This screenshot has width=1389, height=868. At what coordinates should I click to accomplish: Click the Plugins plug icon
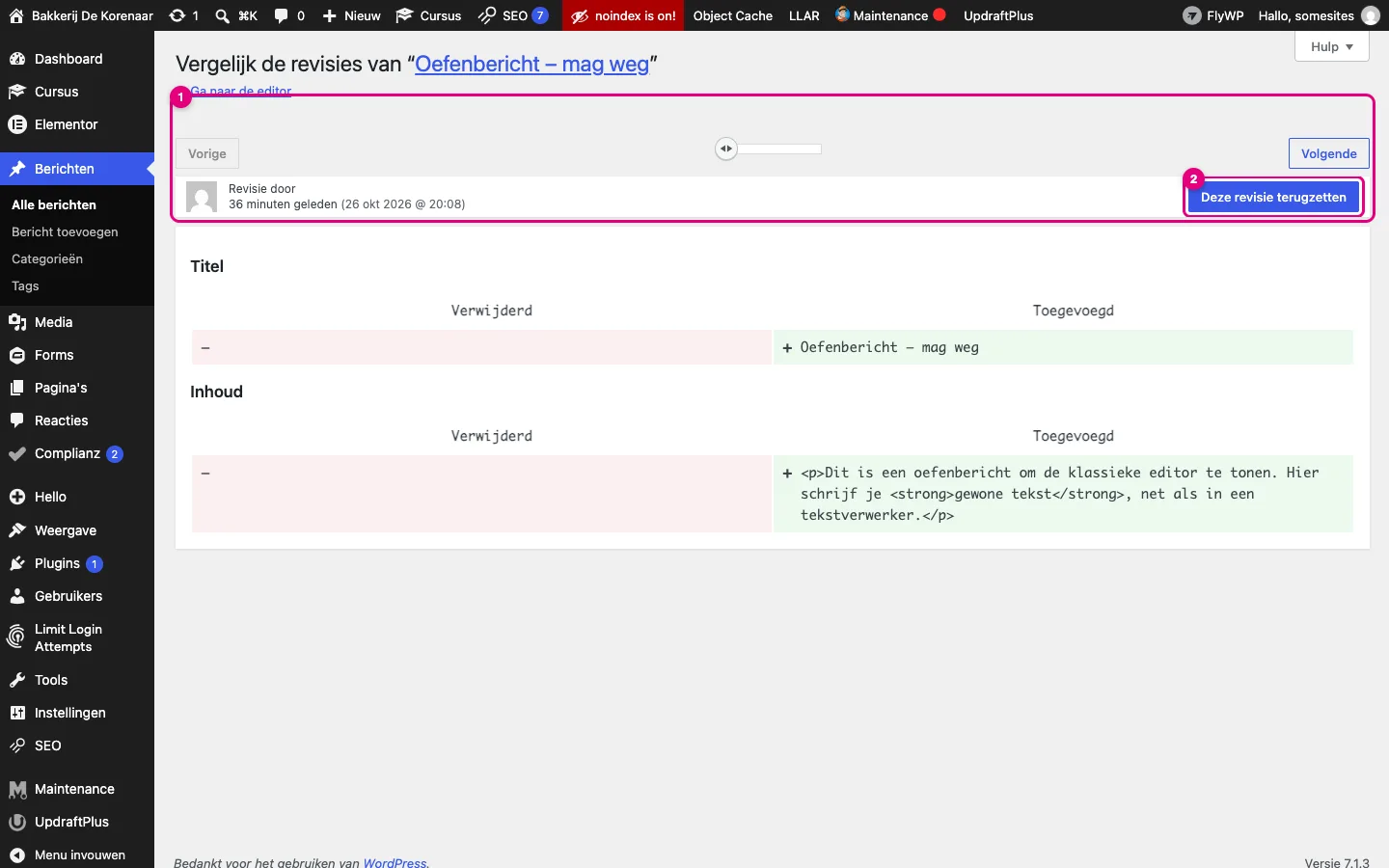click(x=17, y=563)
